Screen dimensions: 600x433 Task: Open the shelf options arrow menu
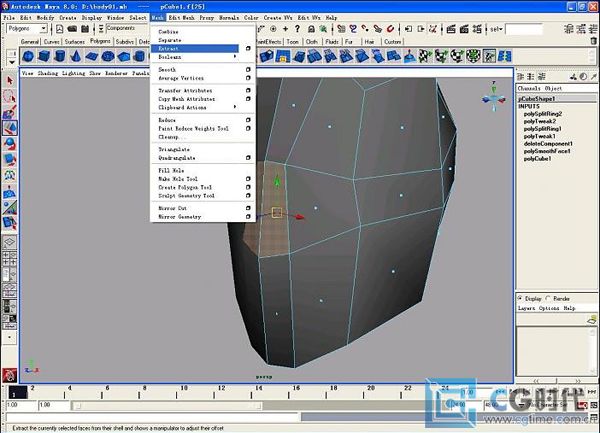12,62
